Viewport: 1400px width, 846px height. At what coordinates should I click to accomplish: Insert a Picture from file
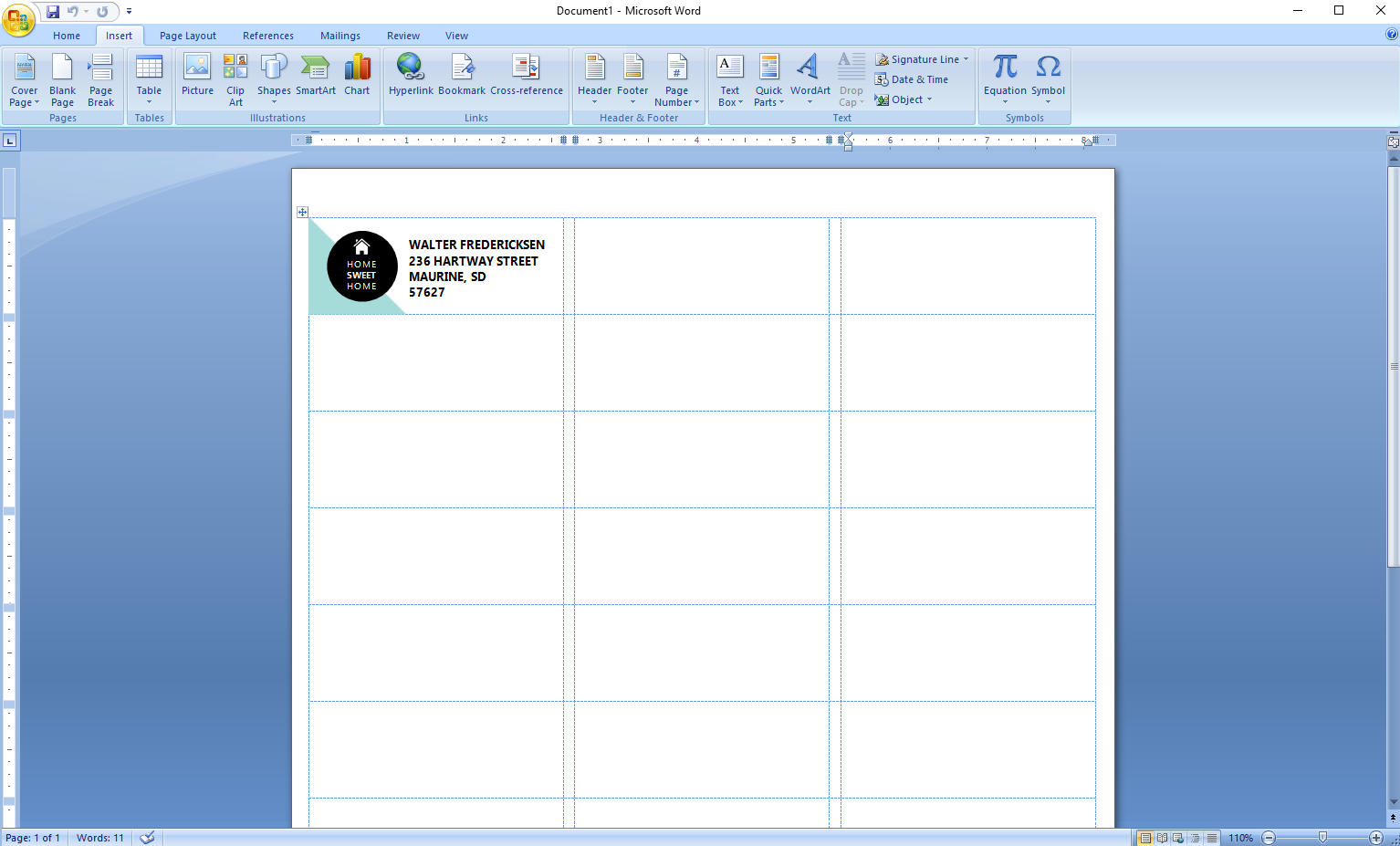[x=197, y=78]
